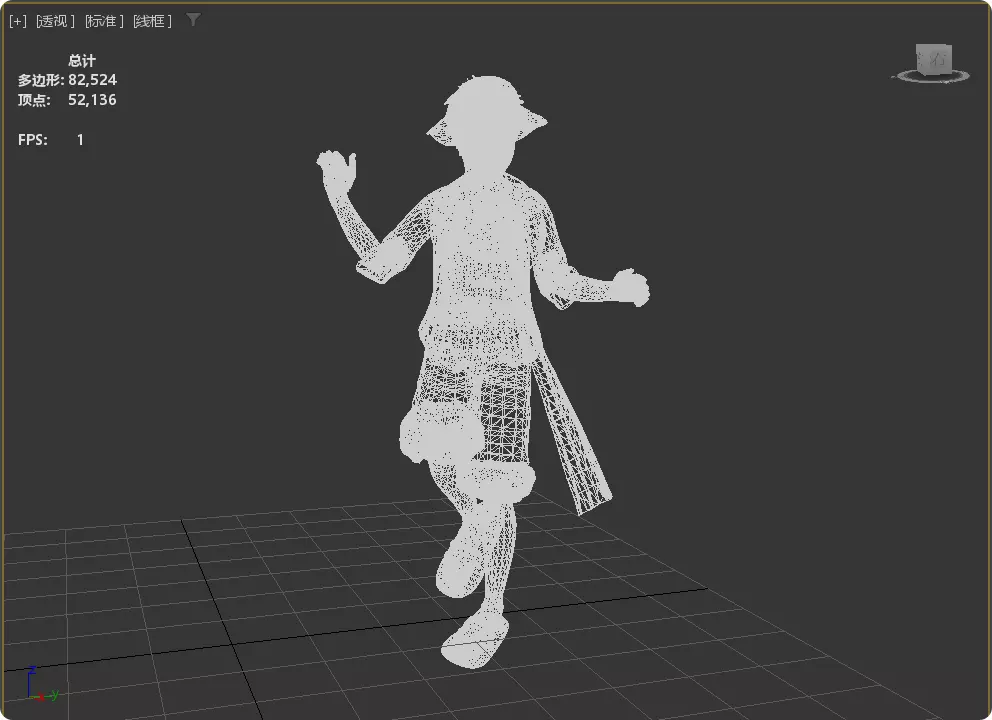Click the viewport filter funnel icon
Viewport: 992px width, 720px height.
click(x=193, y=20)
